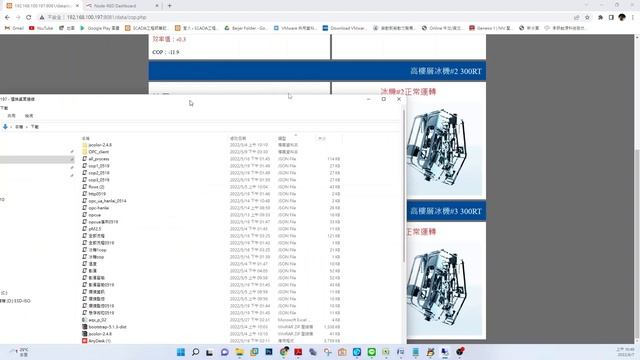The image size is (640, 360).
Task: Open Chrome from the taskbar
Action: coord(284,352)
